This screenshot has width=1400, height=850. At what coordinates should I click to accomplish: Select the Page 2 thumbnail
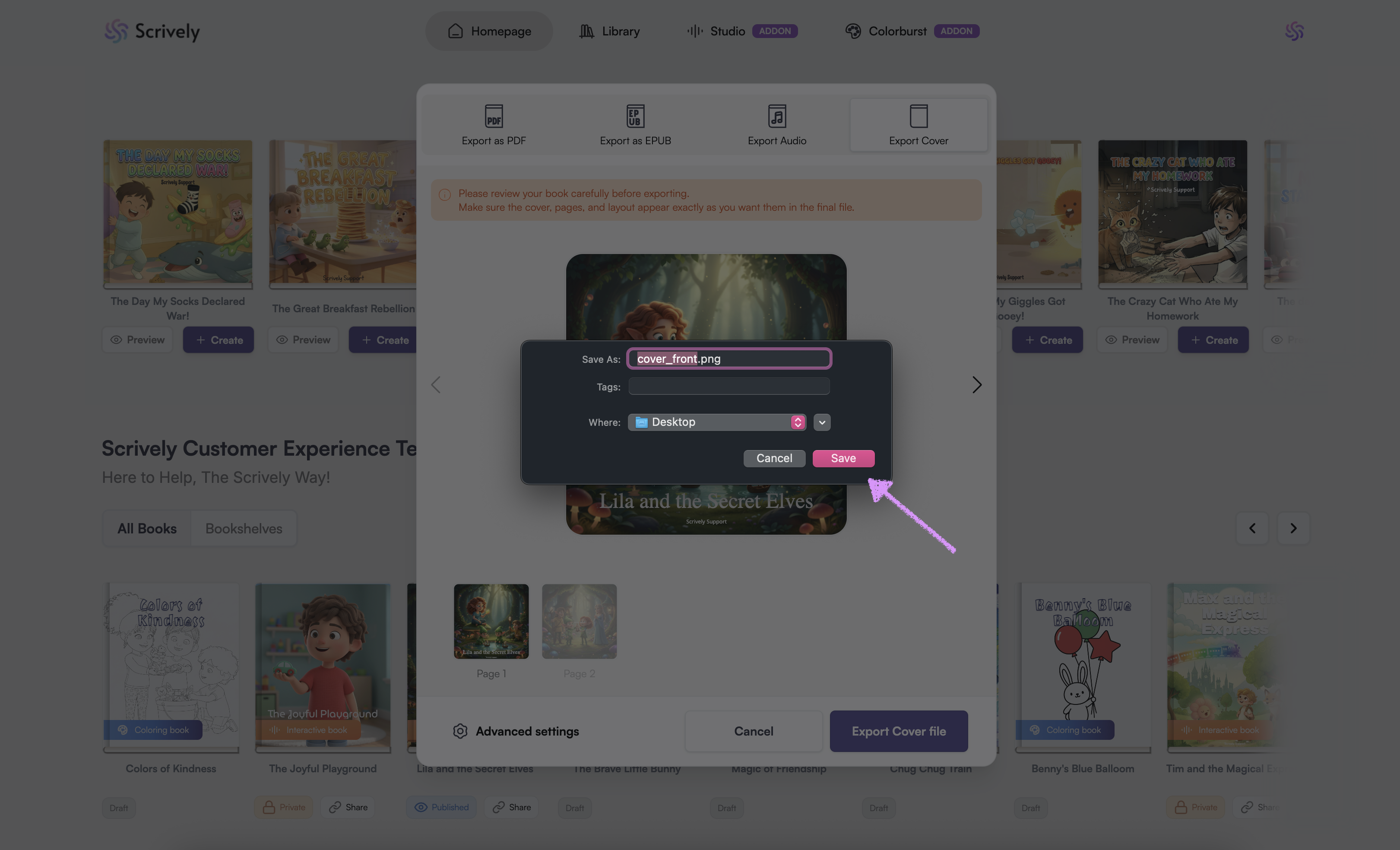click(579, 622)
